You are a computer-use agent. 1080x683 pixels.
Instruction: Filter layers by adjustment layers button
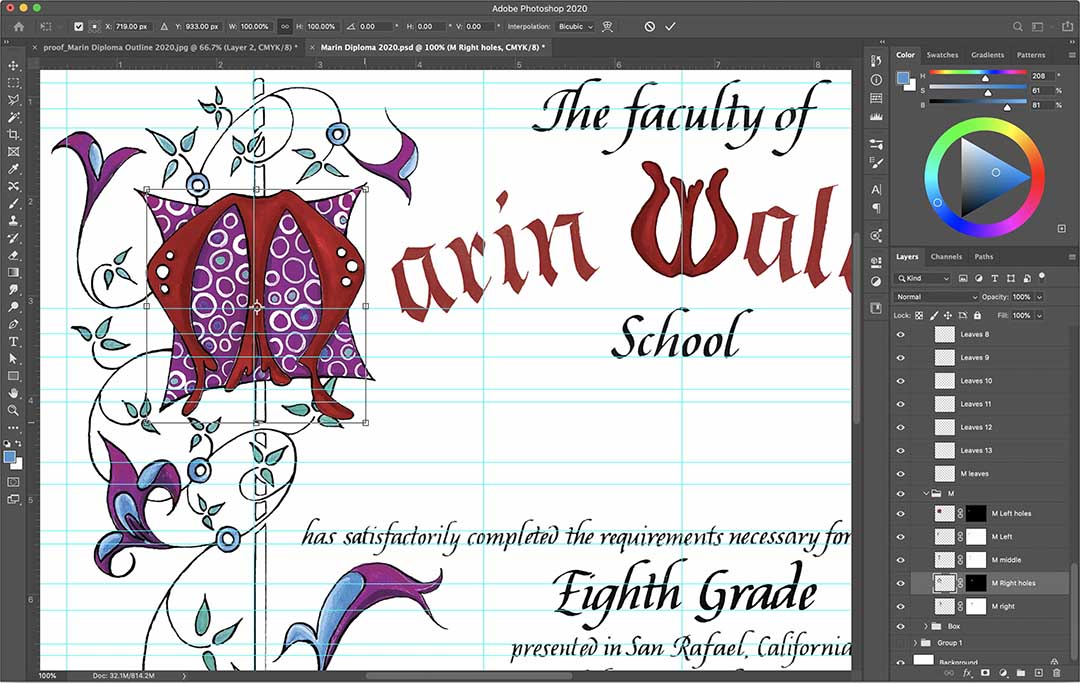tap(979, 278)
